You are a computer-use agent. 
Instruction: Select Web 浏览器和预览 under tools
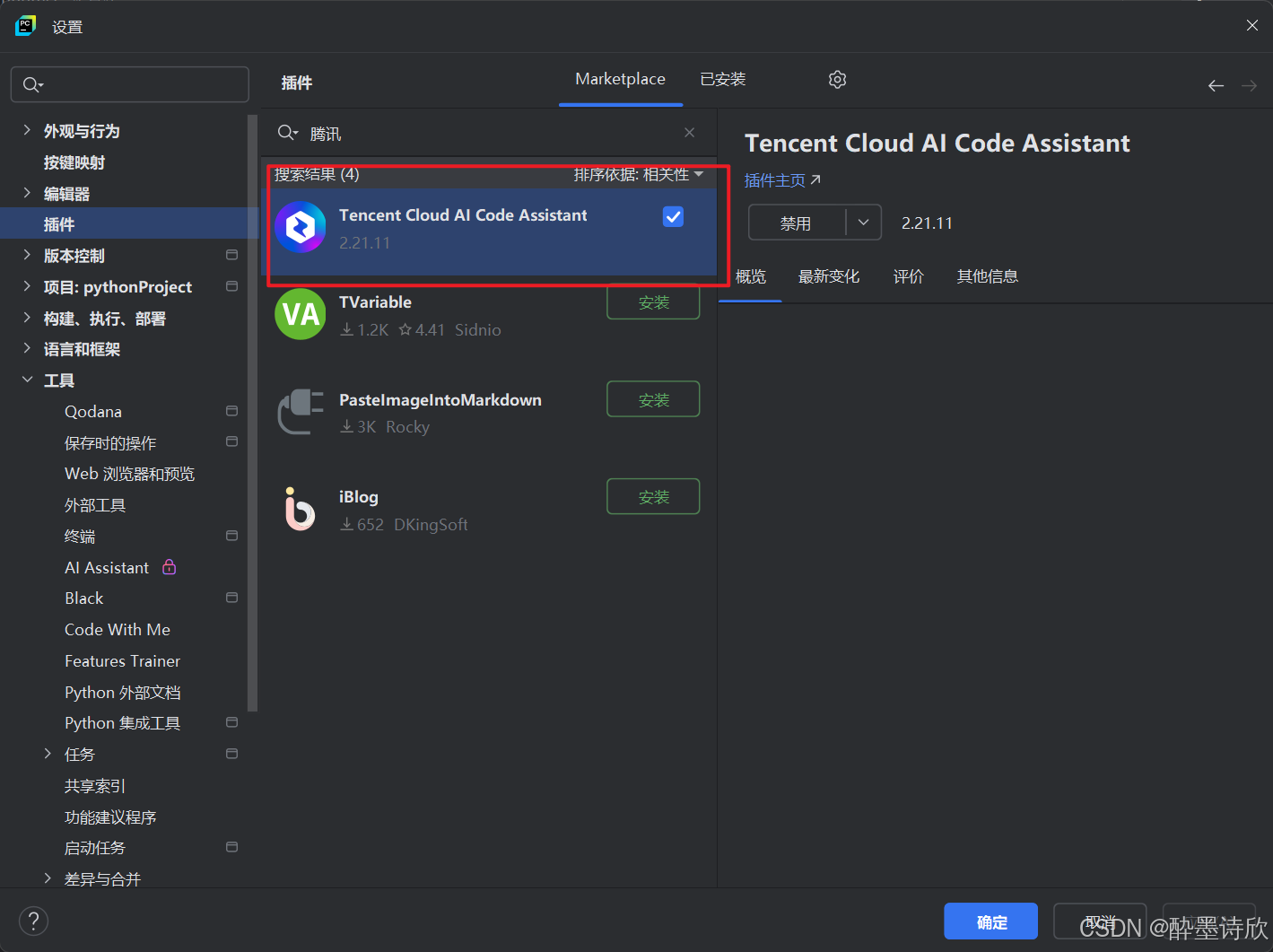(129, 474)
